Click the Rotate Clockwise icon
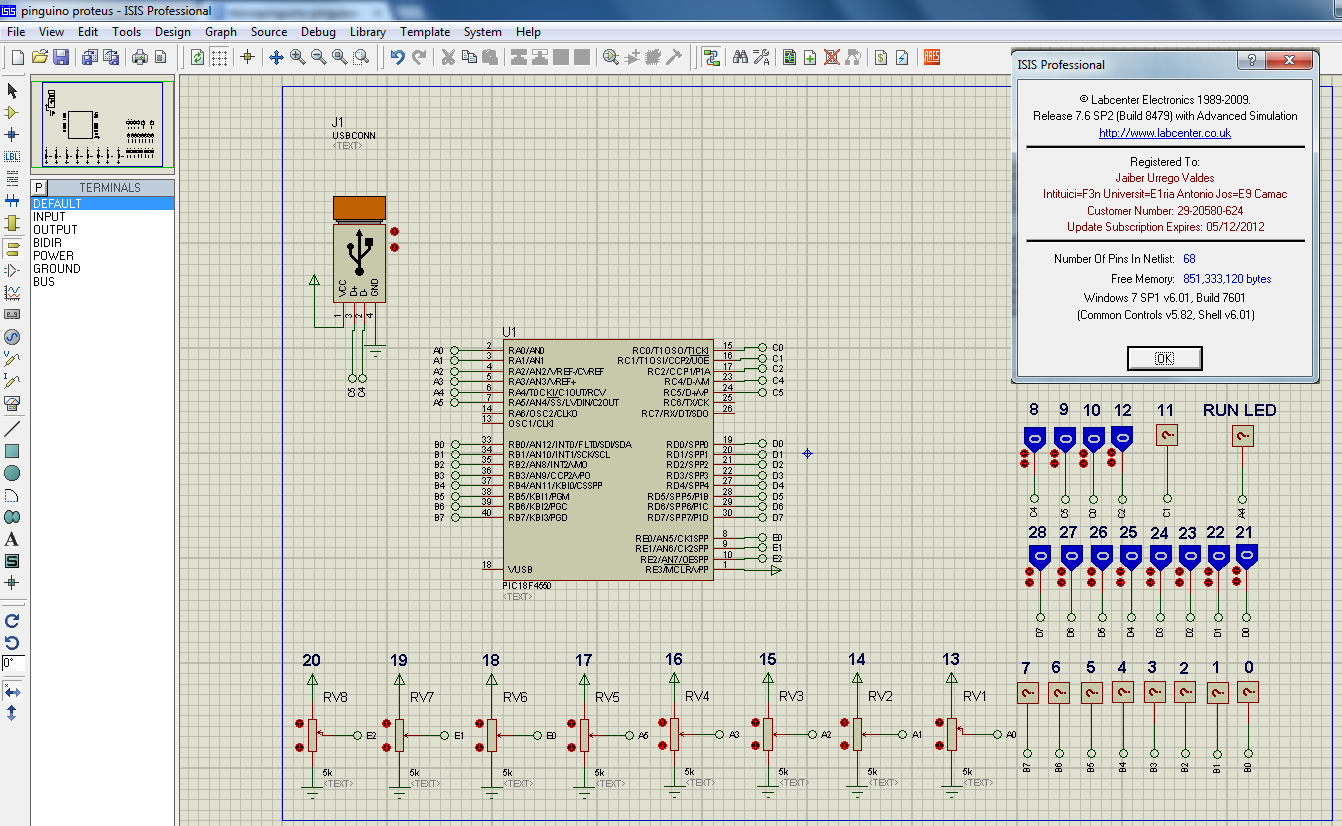1342x826 pixels. (x=12, y=620)
